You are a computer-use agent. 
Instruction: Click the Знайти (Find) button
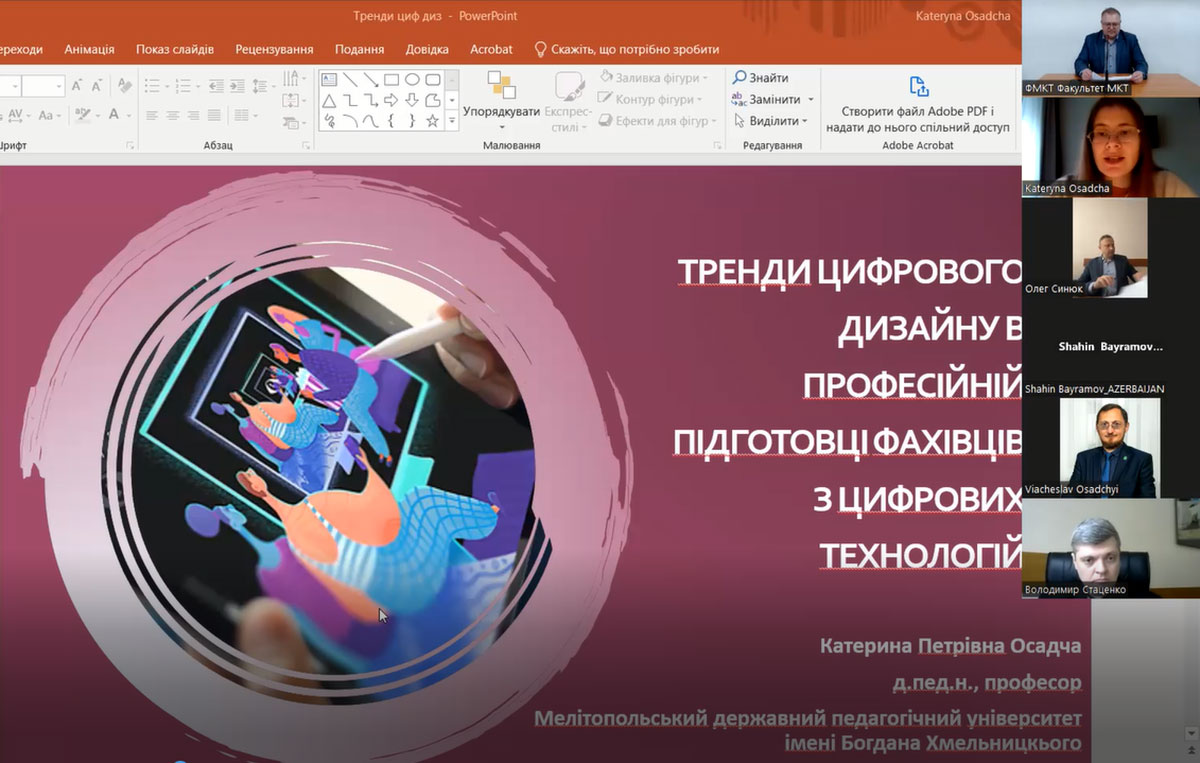[760, 78]
